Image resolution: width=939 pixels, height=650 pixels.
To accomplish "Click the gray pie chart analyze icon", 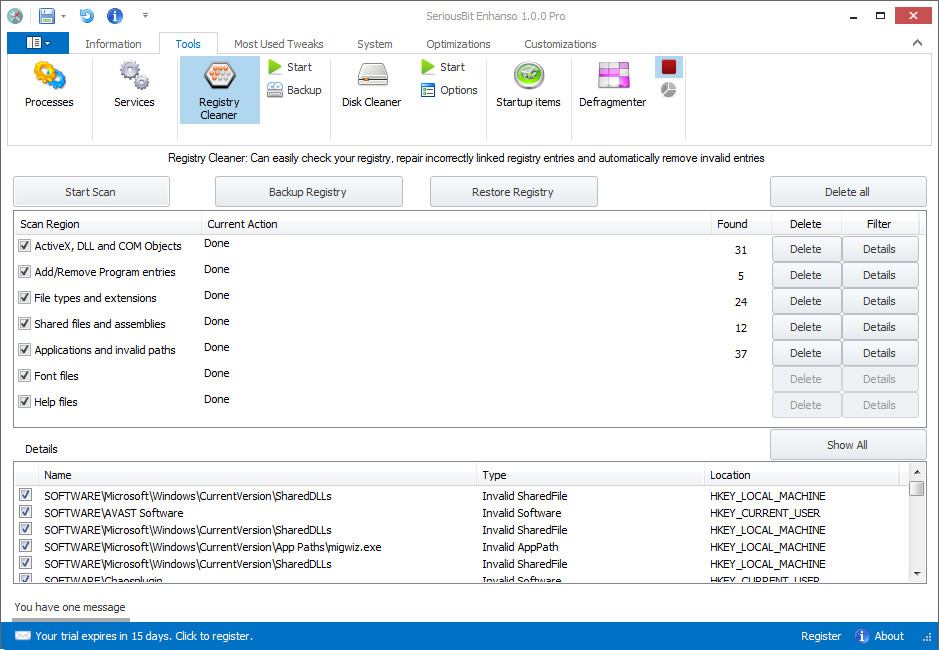I will [x=668, y=90].
